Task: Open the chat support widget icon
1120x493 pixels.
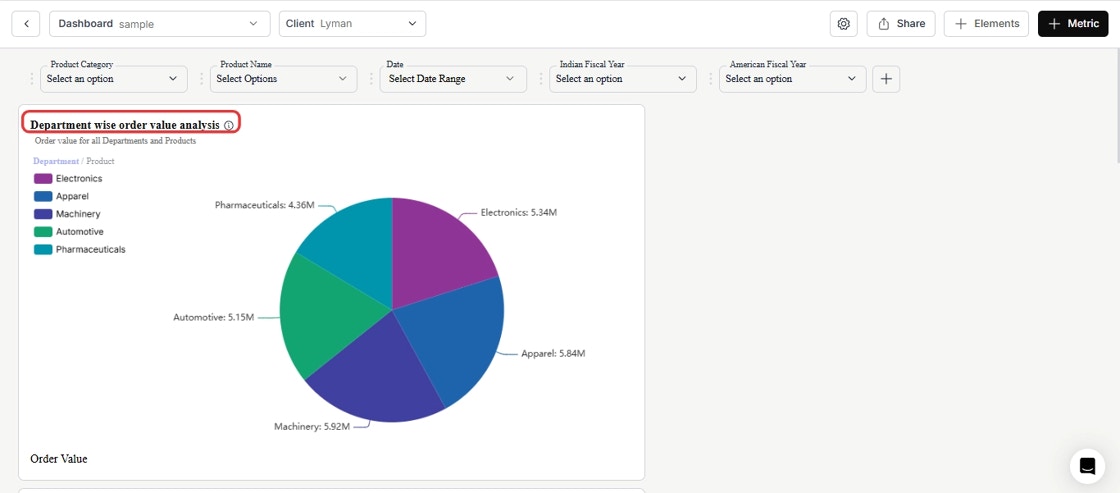Action: (1087, 466)
